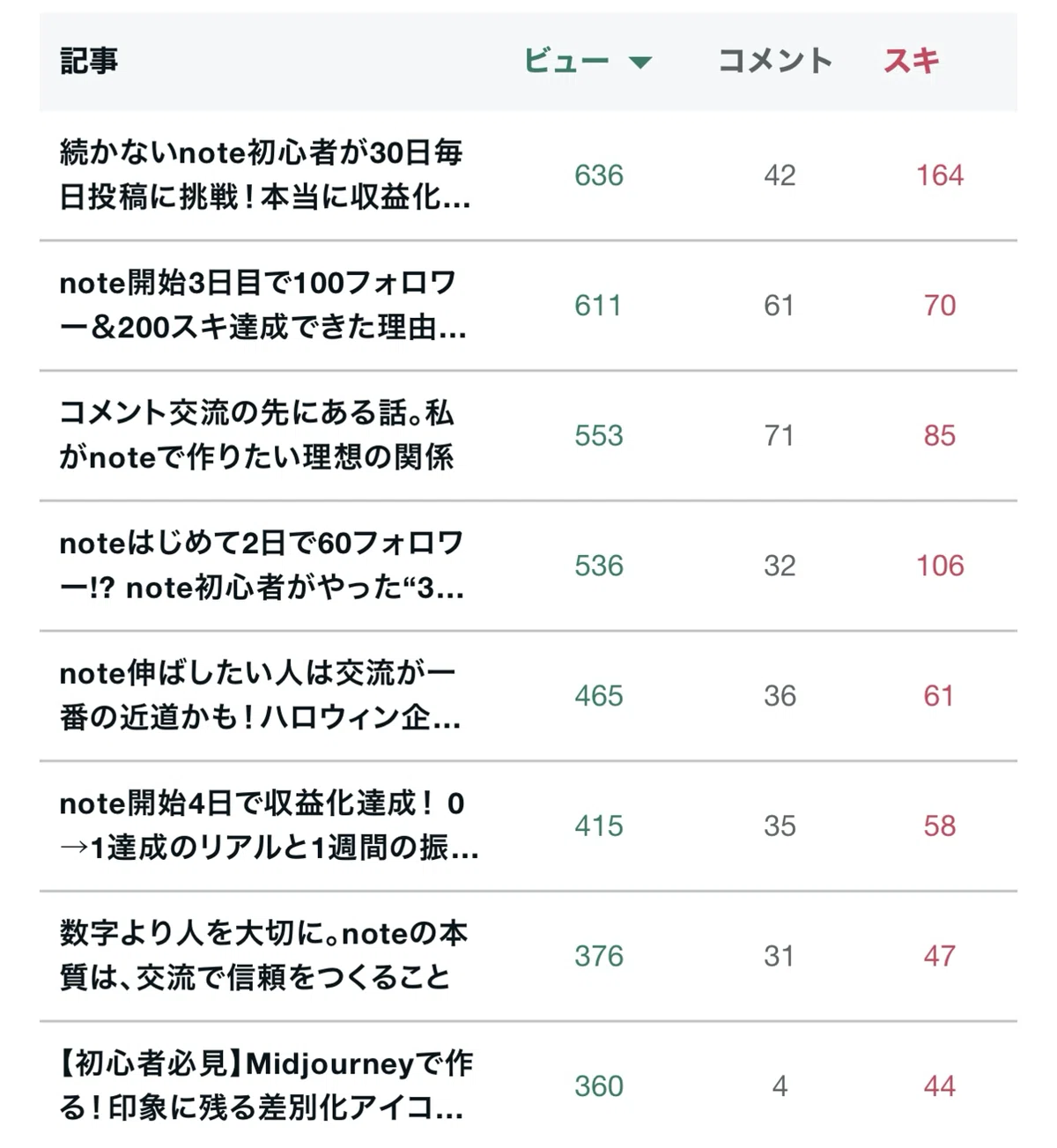Click the 71 comment count
Image resolution: width=1057 pixels, height=1148 pixels.
coord(780,435)
